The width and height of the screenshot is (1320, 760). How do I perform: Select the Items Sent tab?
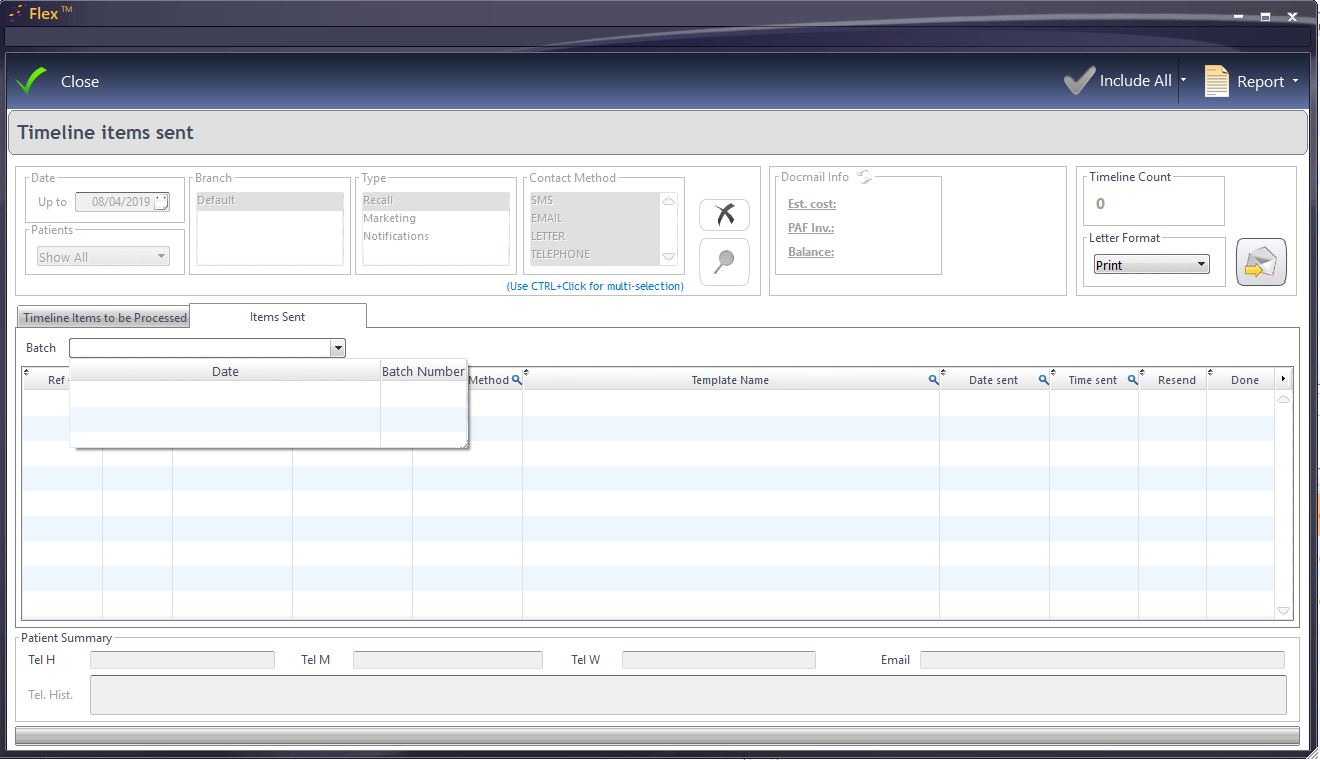278,316
